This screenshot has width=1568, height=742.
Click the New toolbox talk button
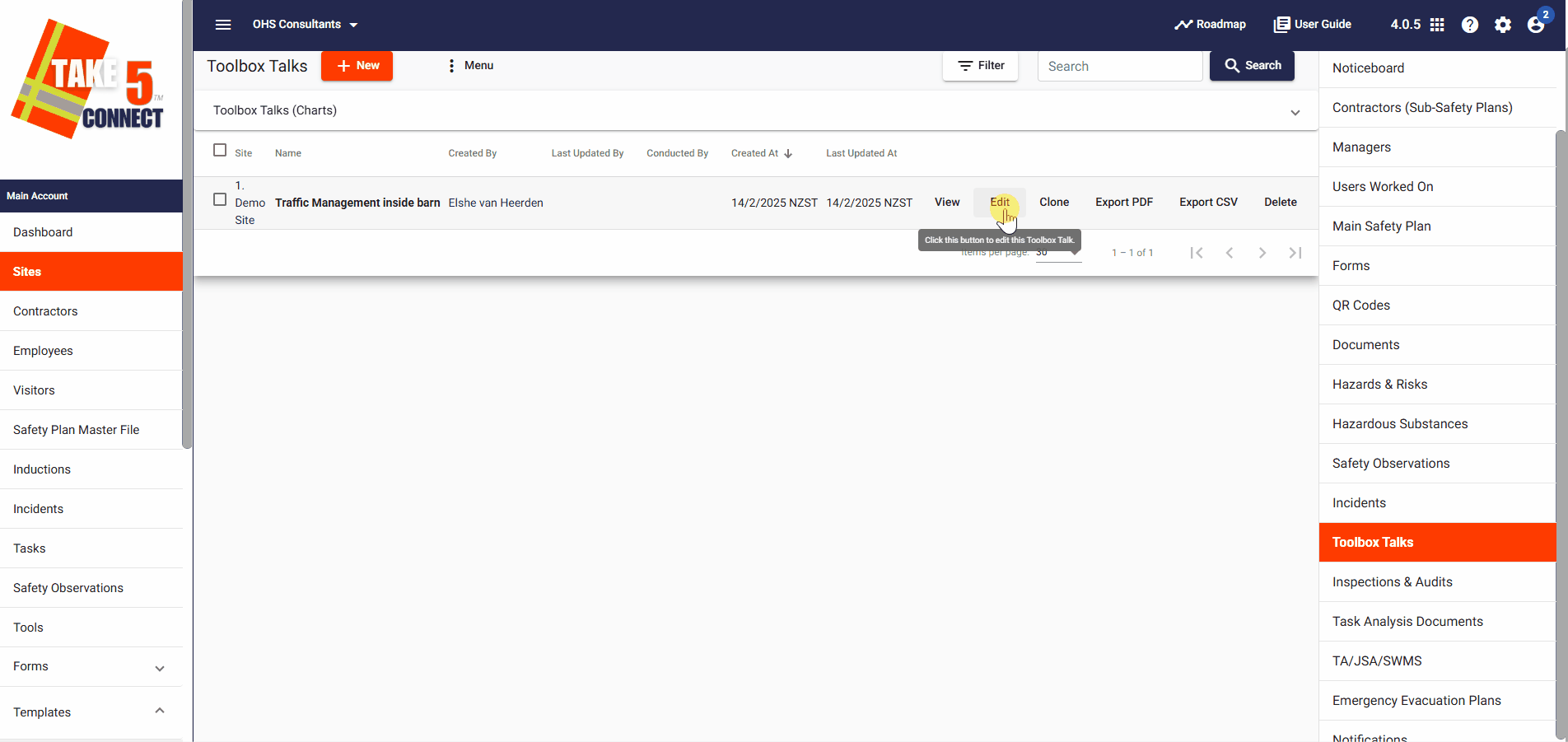point(357,66)
